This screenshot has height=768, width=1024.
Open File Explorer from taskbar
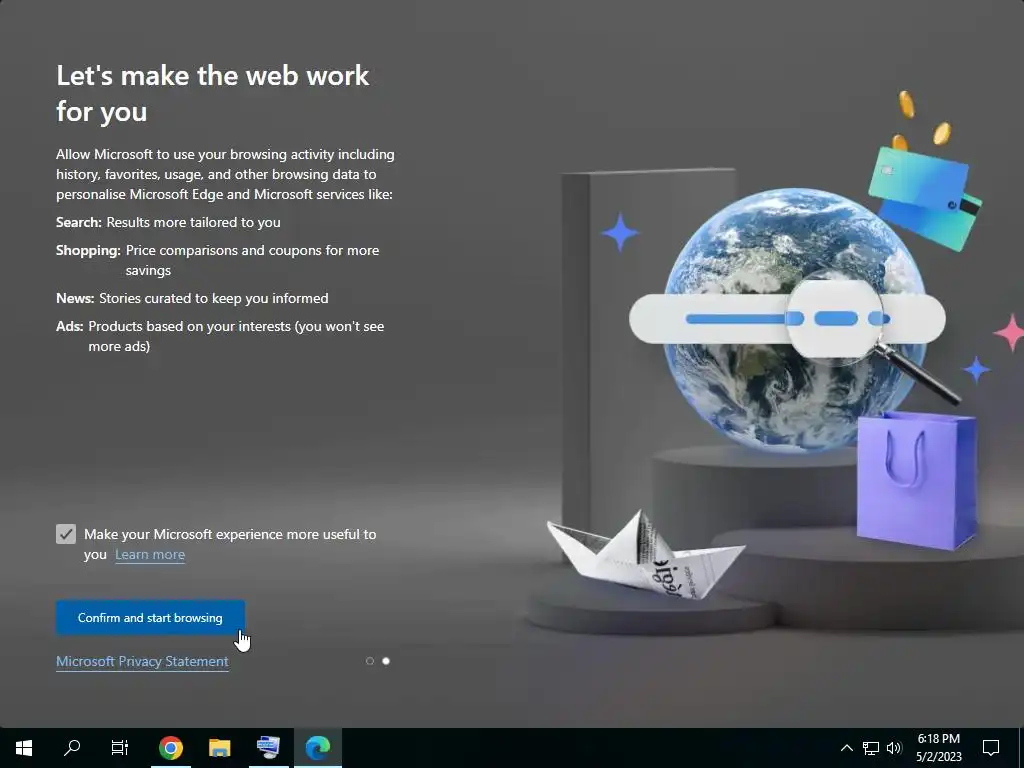point(219,748)
